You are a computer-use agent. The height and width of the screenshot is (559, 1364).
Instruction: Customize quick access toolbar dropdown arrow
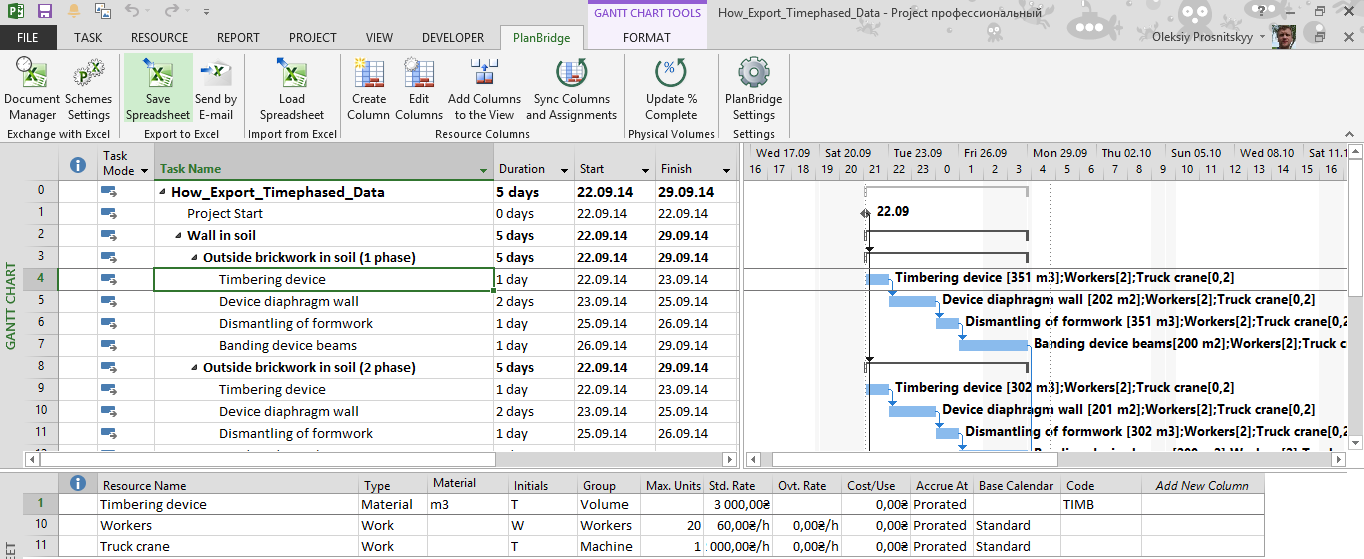206,13
